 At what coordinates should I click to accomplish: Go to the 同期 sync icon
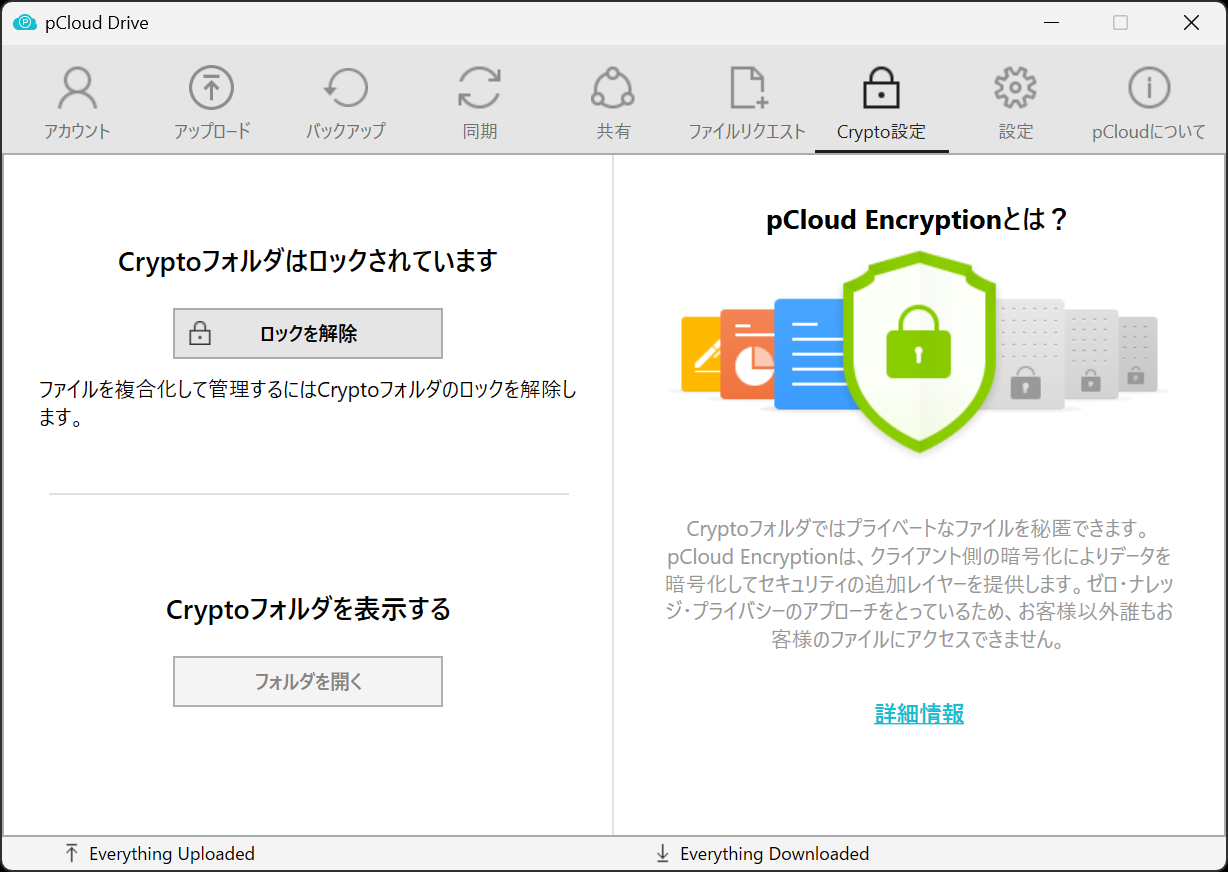point(480,88)
